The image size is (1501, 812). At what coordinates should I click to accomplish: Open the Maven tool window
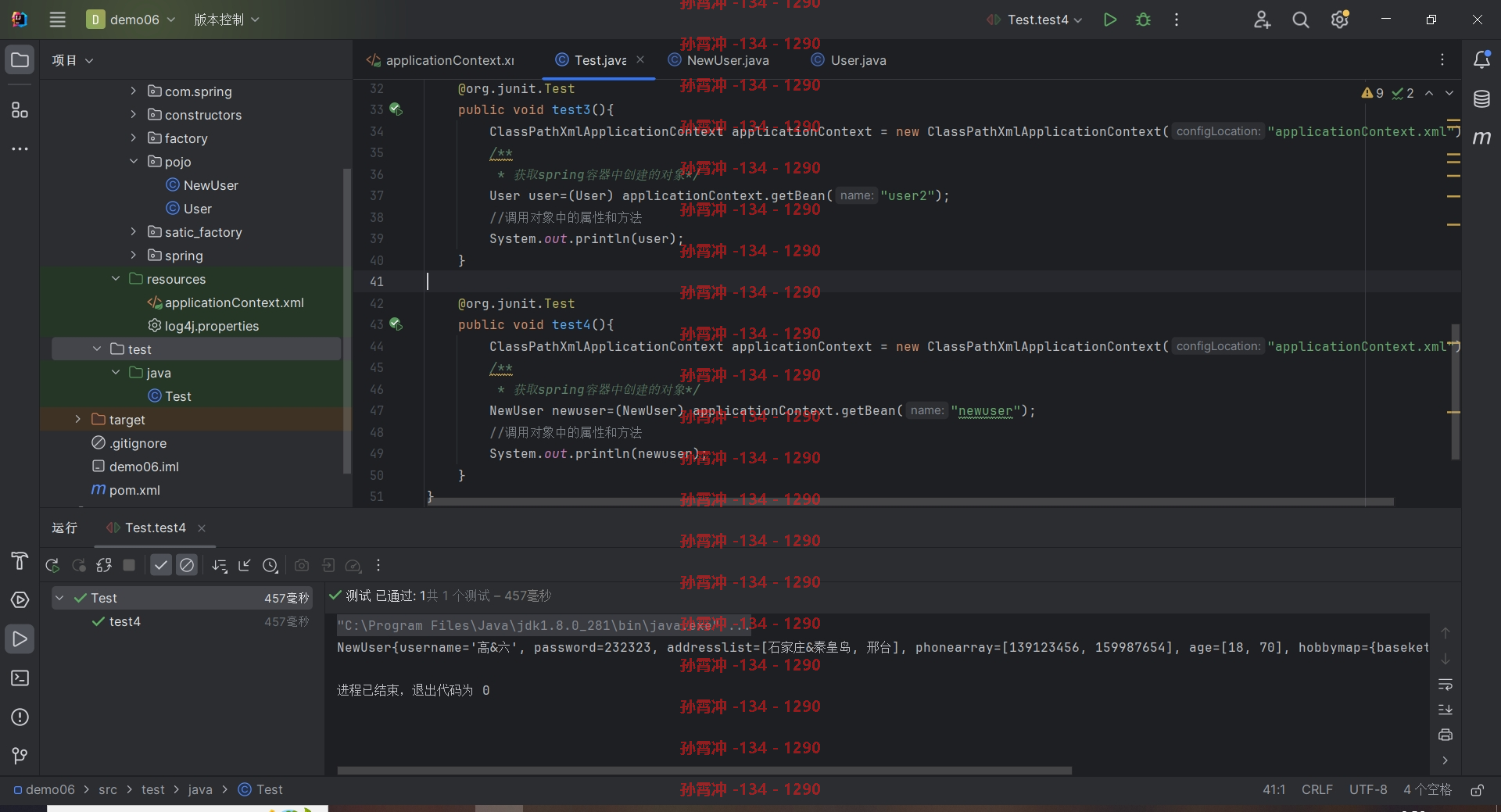tap(1481, 138)
